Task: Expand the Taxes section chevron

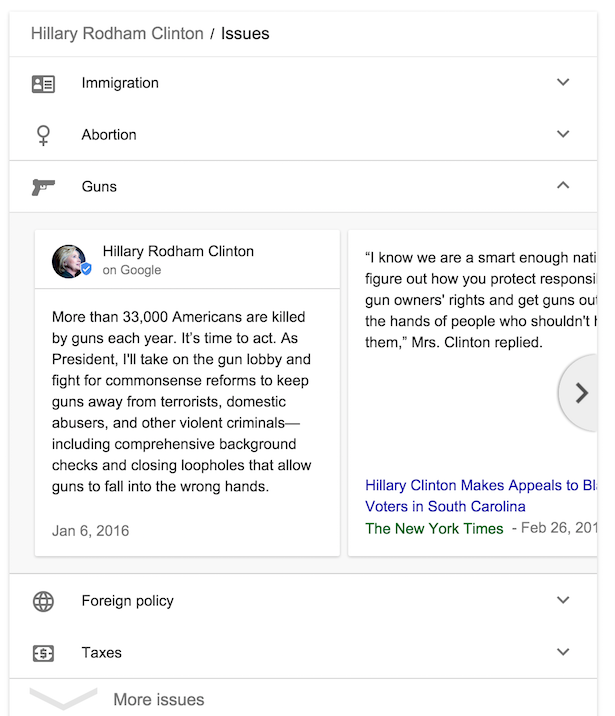Action: point(563,652)
